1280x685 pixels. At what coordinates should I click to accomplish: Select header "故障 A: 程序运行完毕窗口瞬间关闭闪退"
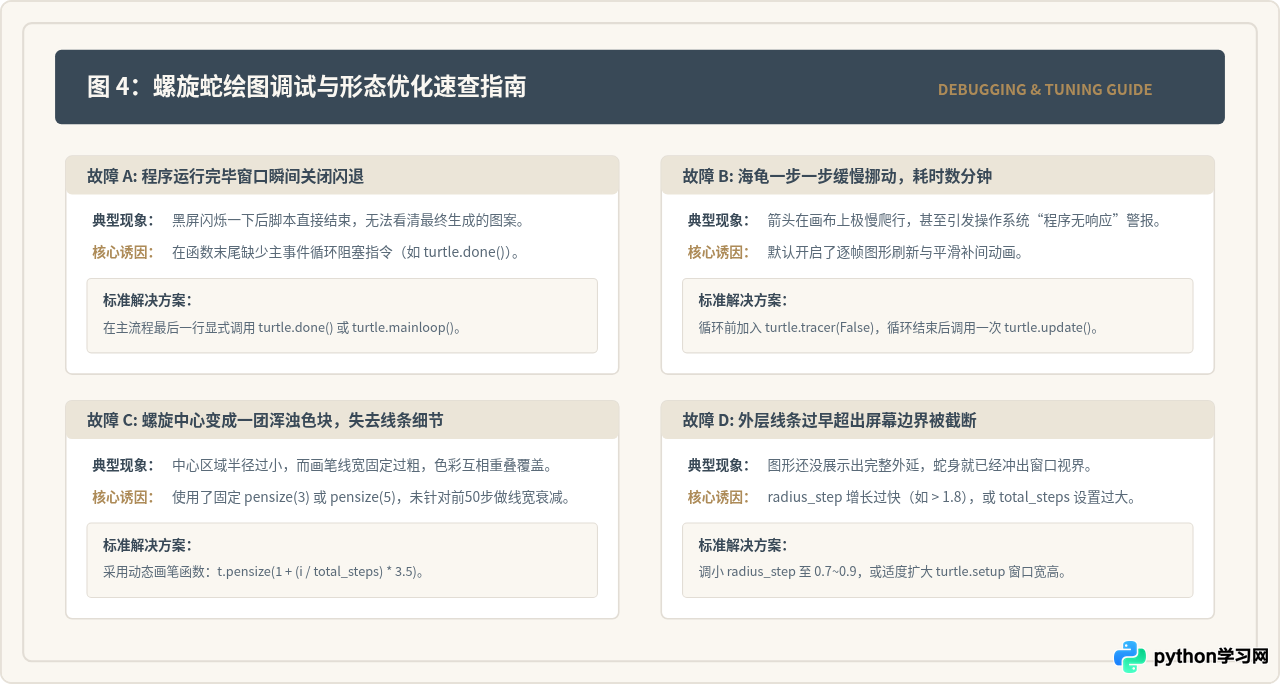225,176
